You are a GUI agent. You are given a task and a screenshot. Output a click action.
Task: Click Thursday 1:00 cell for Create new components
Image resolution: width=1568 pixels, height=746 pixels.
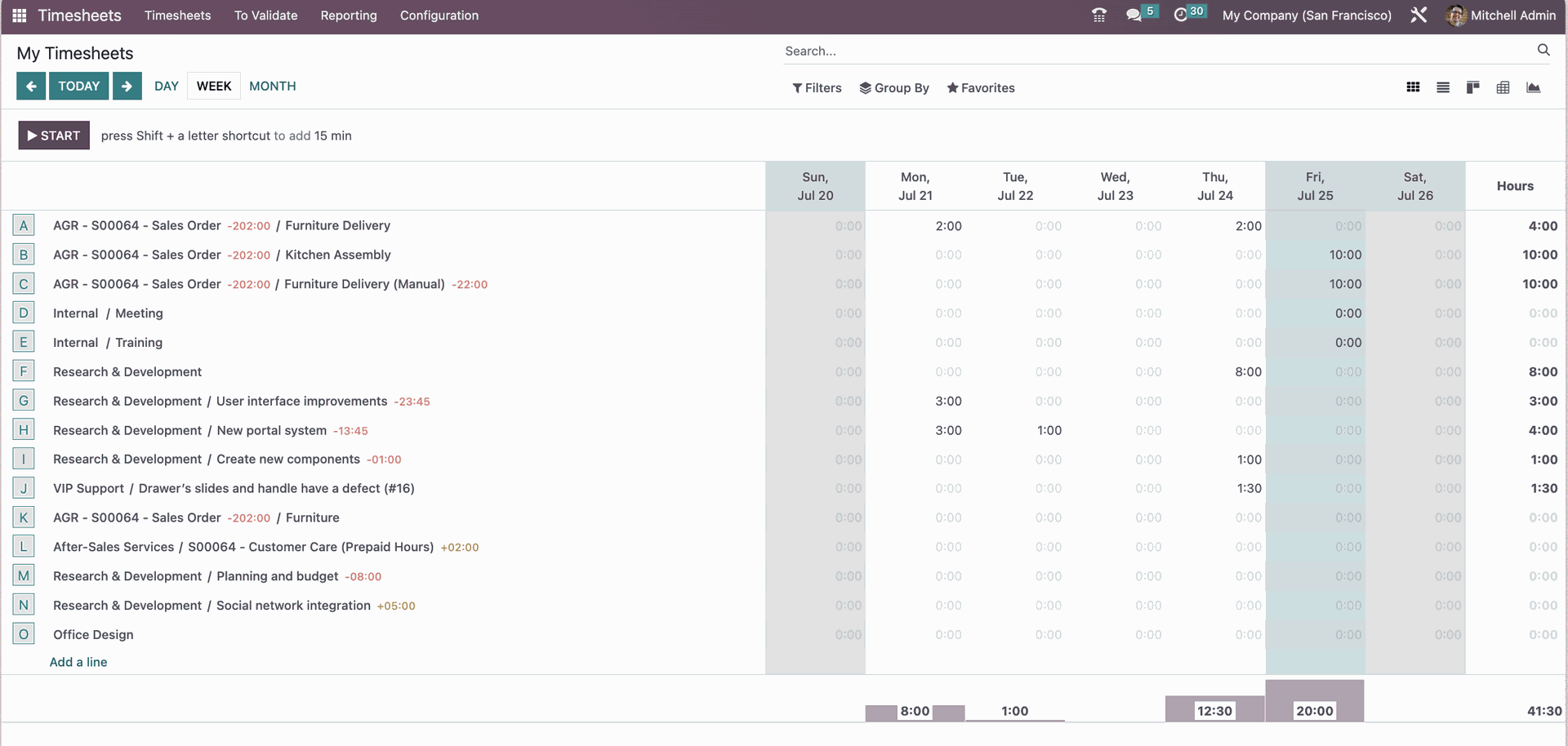point(1215,460)
